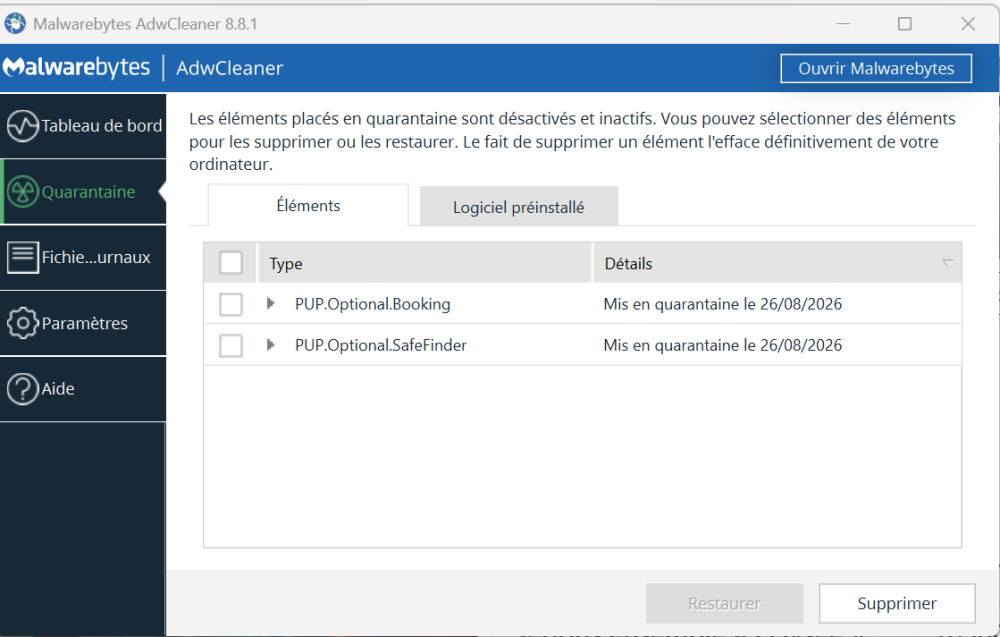Click the Supprimer button

[x=897, y=603]
